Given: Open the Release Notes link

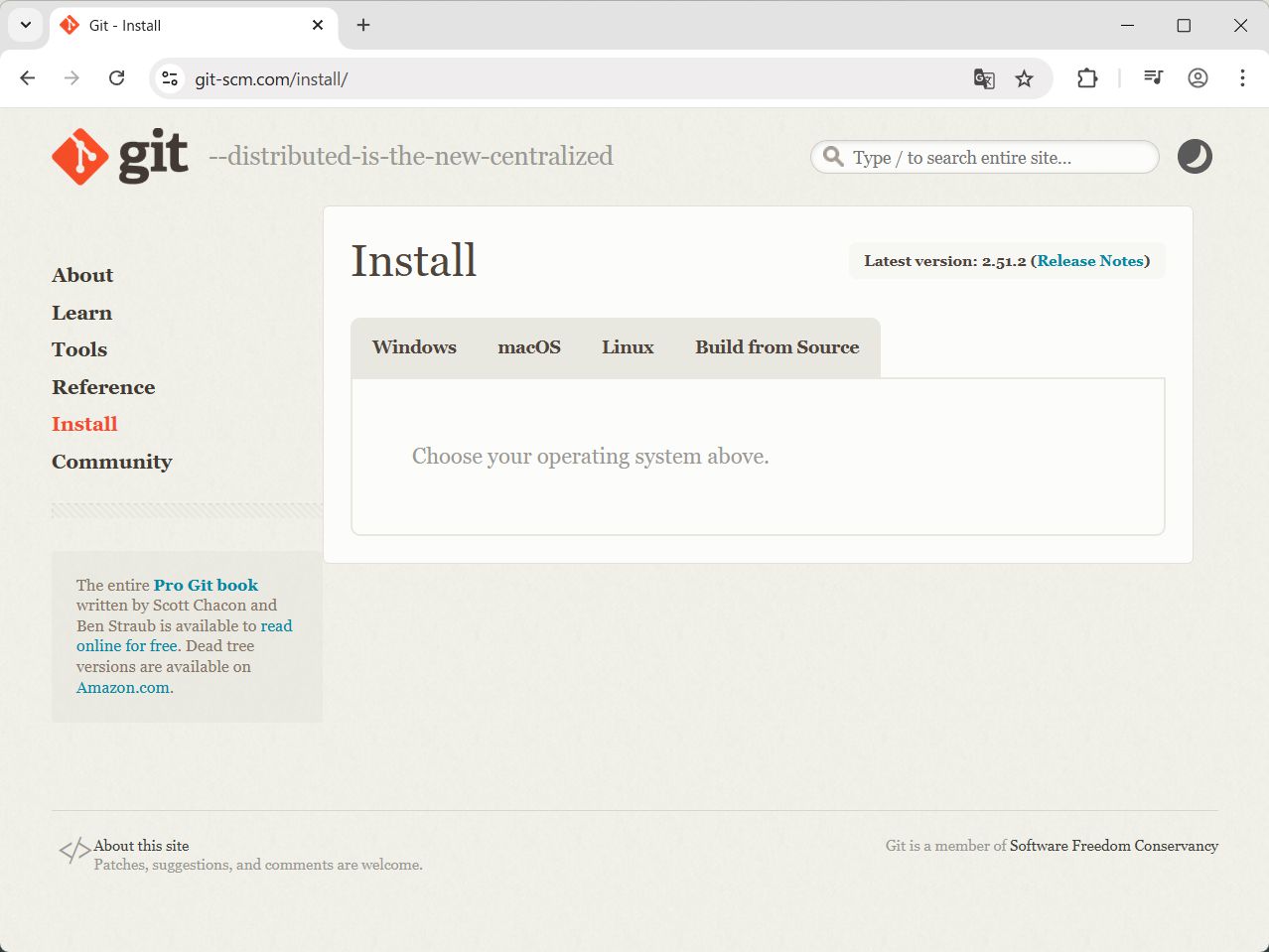Looking at the screenshot, I should 1090,261.
